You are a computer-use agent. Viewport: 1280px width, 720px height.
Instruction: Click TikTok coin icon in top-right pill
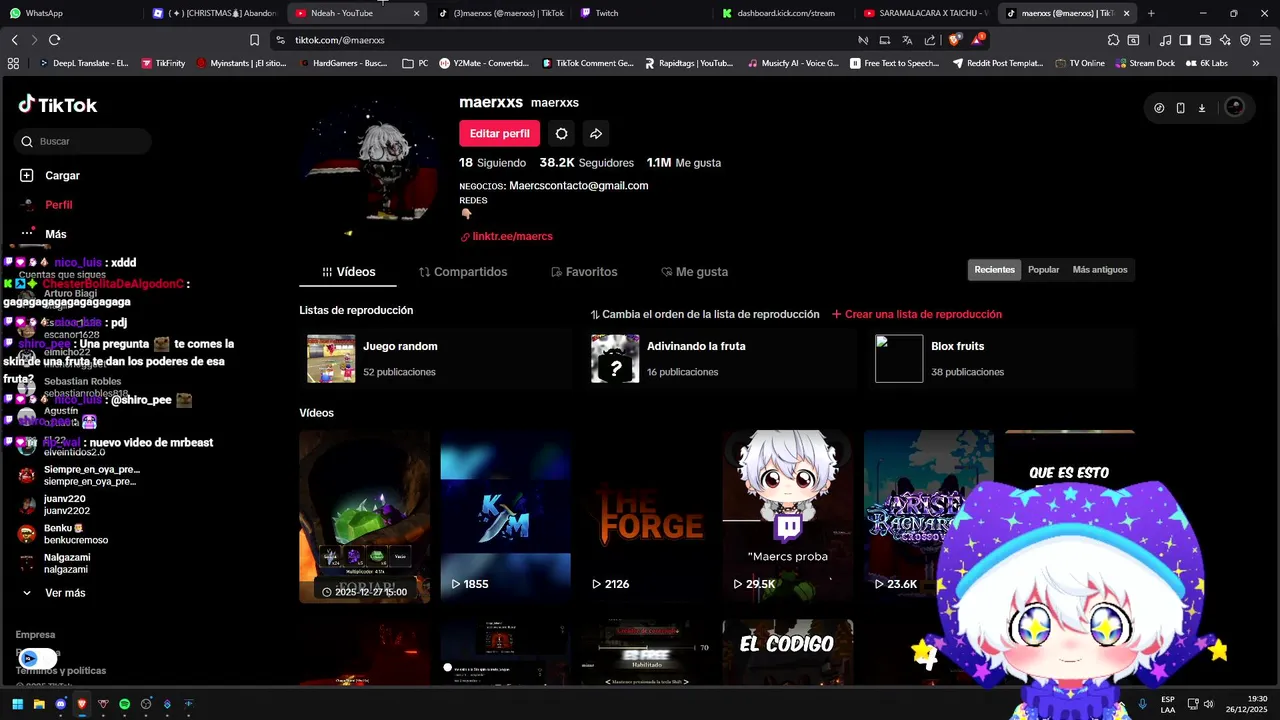point(1159,108)
